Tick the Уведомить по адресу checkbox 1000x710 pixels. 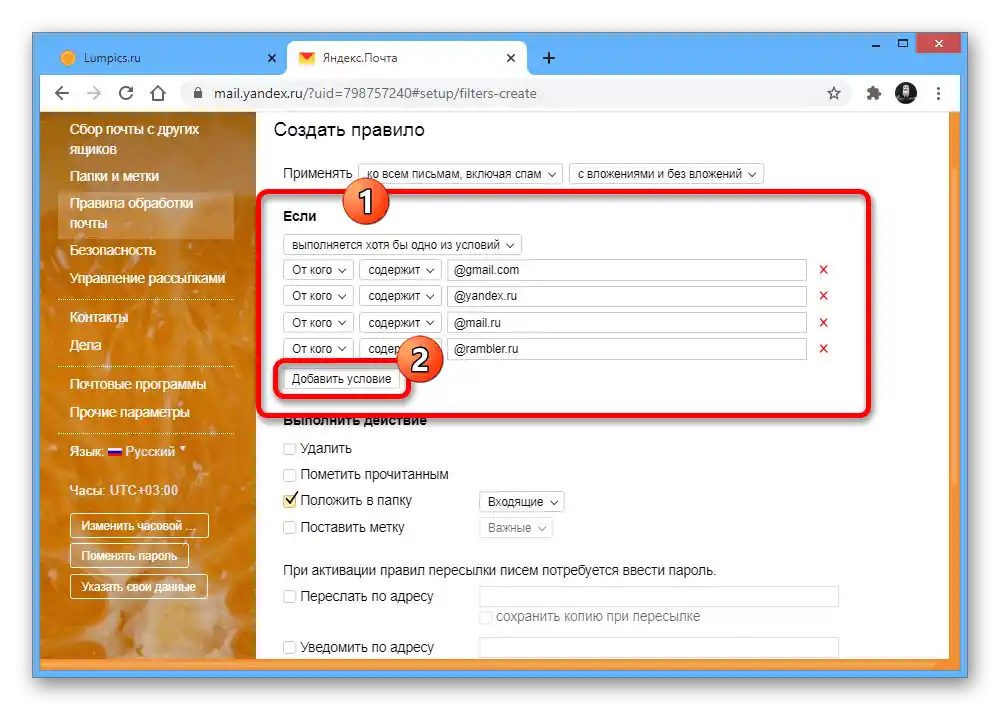pos(290,647)
